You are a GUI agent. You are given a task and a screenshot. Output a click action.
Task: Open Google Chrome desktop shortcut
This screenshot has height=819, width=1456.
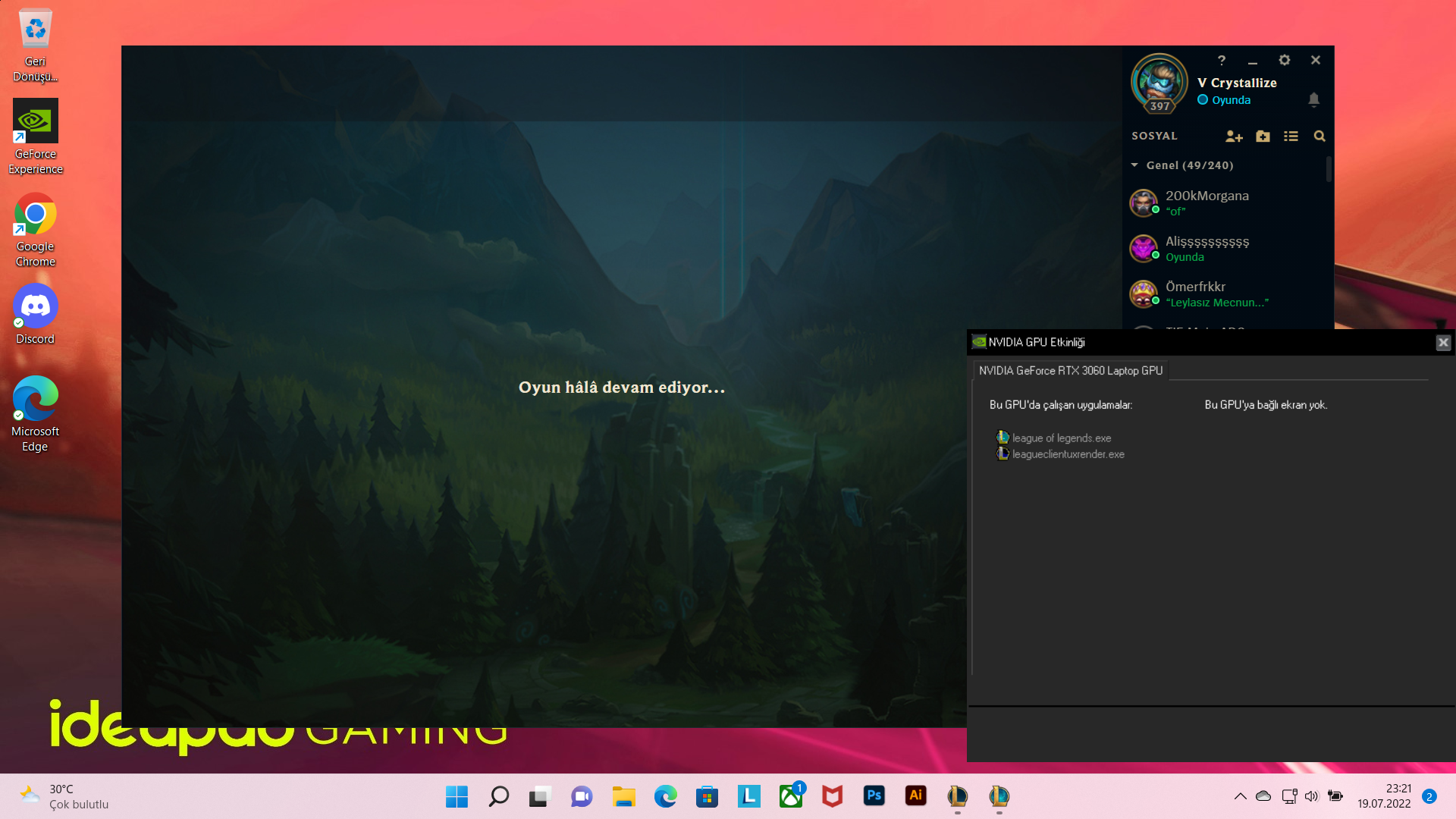(35, 230)
